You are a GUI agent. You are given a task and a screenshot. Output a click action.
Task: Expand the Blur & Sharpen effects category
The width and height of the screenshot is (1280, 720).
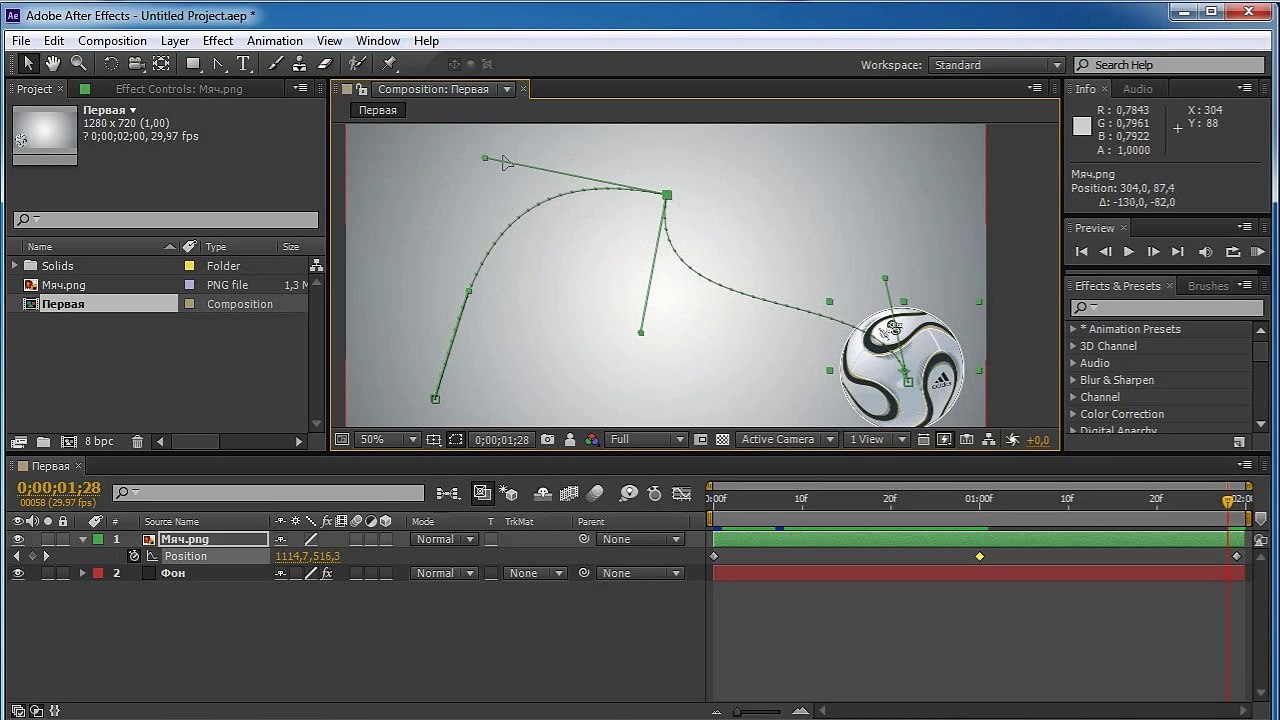[x=1074, y=380]
